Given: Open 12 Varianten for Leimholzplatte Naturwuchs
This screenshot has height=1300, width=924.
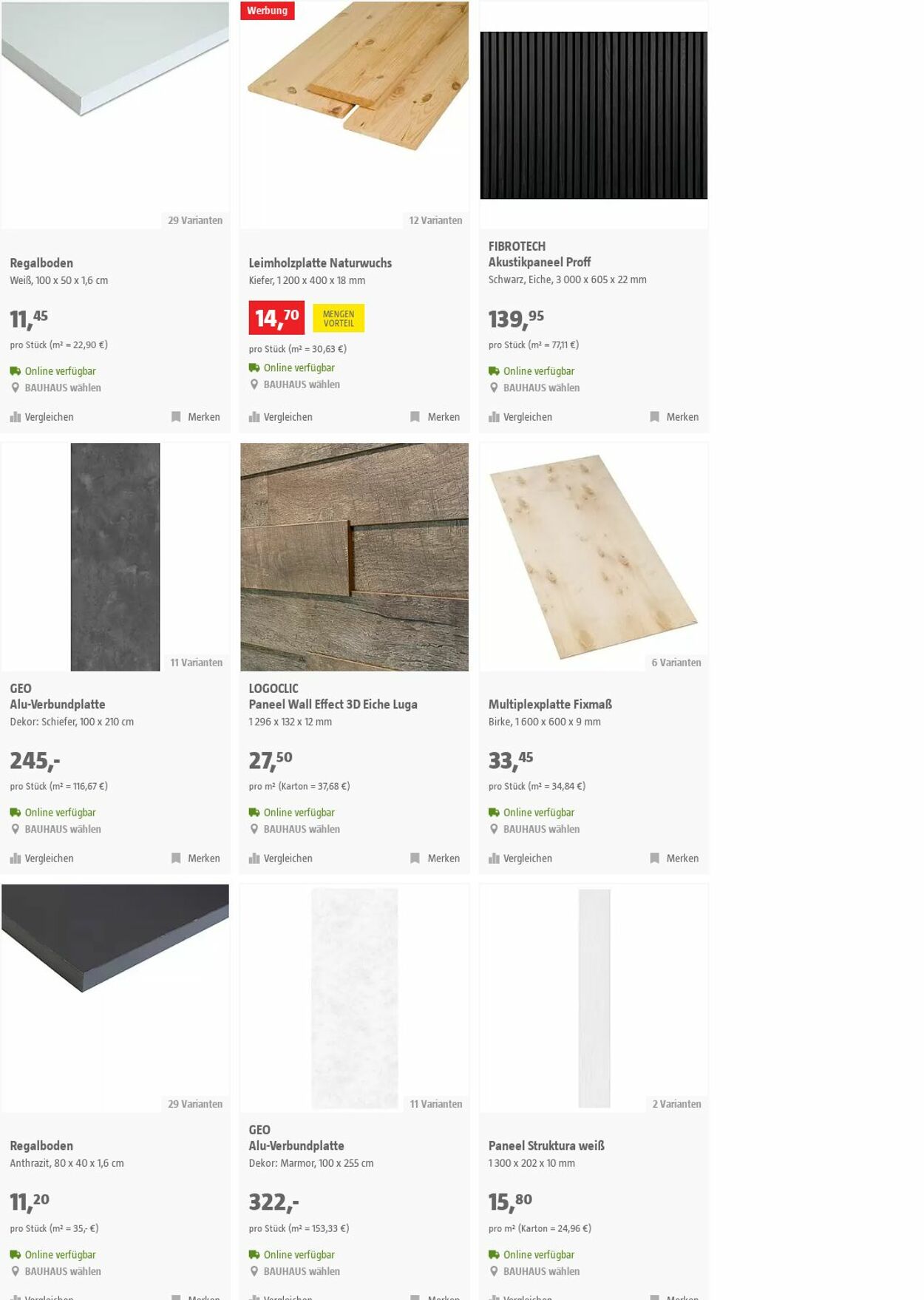Looking at the screenshot, I should click(x=435, y=220).
